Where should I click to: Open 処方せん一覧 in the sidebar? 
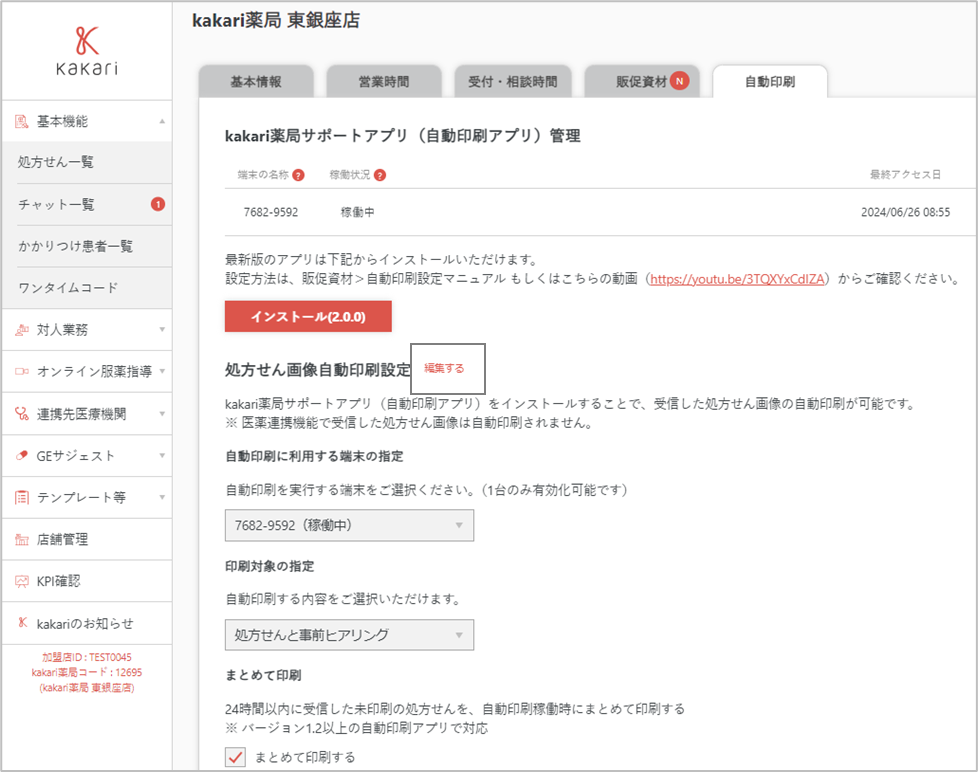(87, 162)
